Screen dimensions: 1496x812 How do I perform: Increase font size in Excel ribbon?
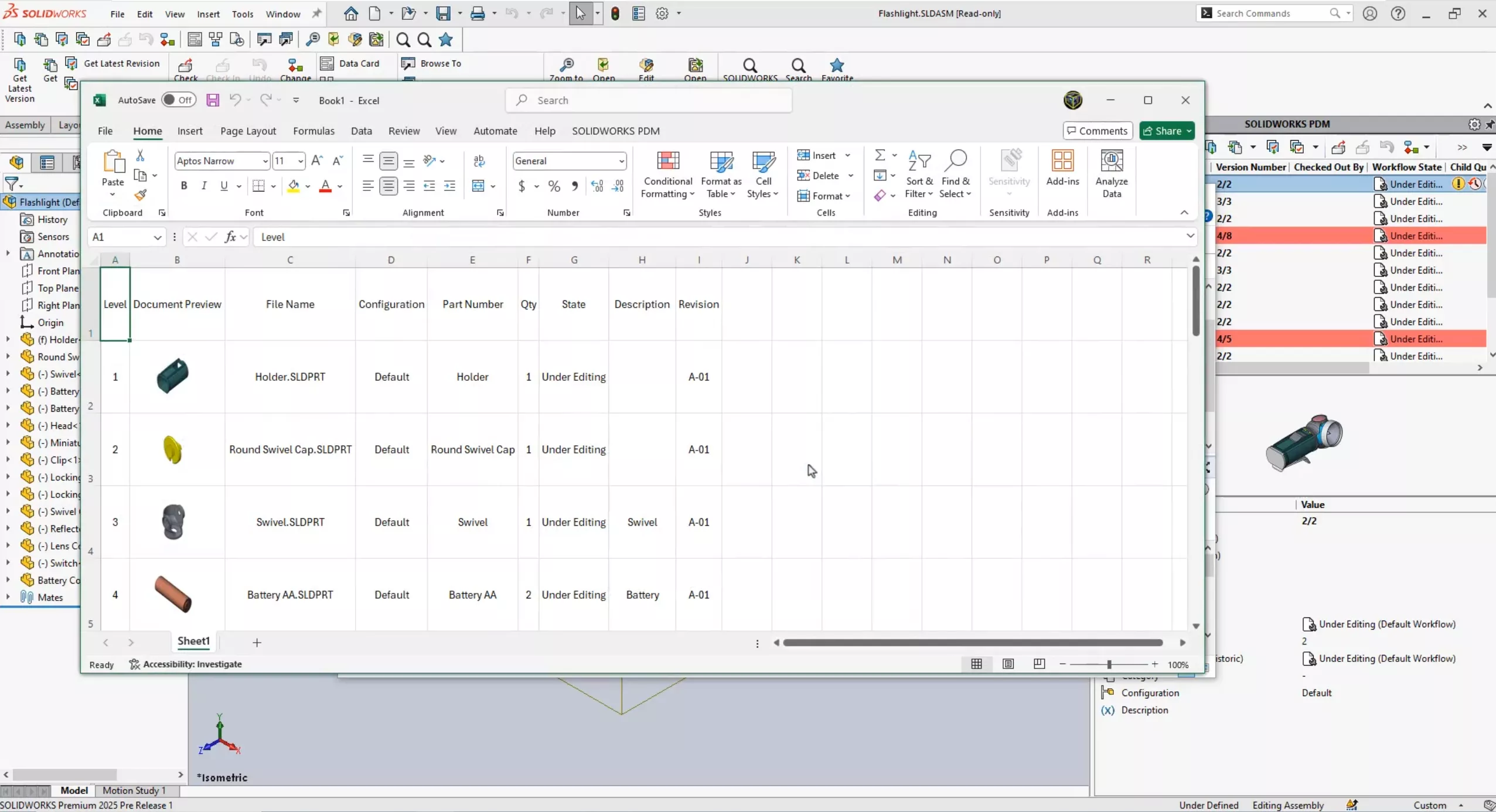317,161
